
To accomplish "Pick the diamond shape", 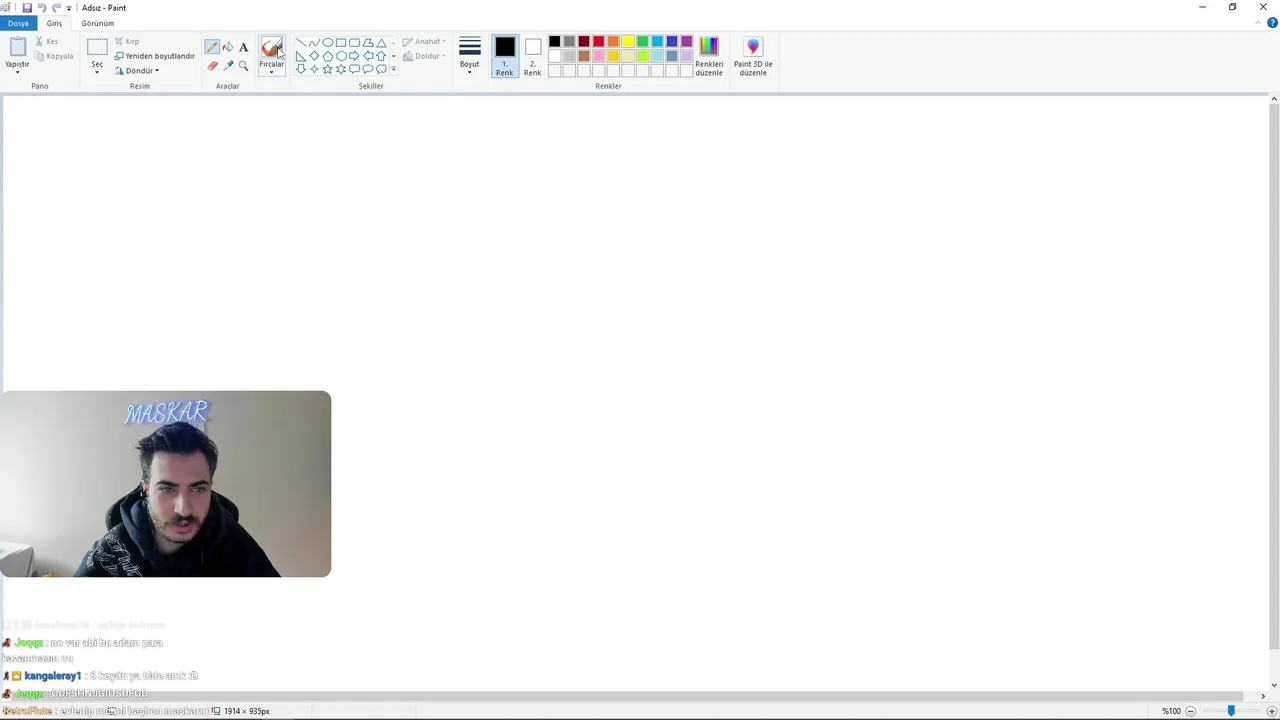I will 314,56.
